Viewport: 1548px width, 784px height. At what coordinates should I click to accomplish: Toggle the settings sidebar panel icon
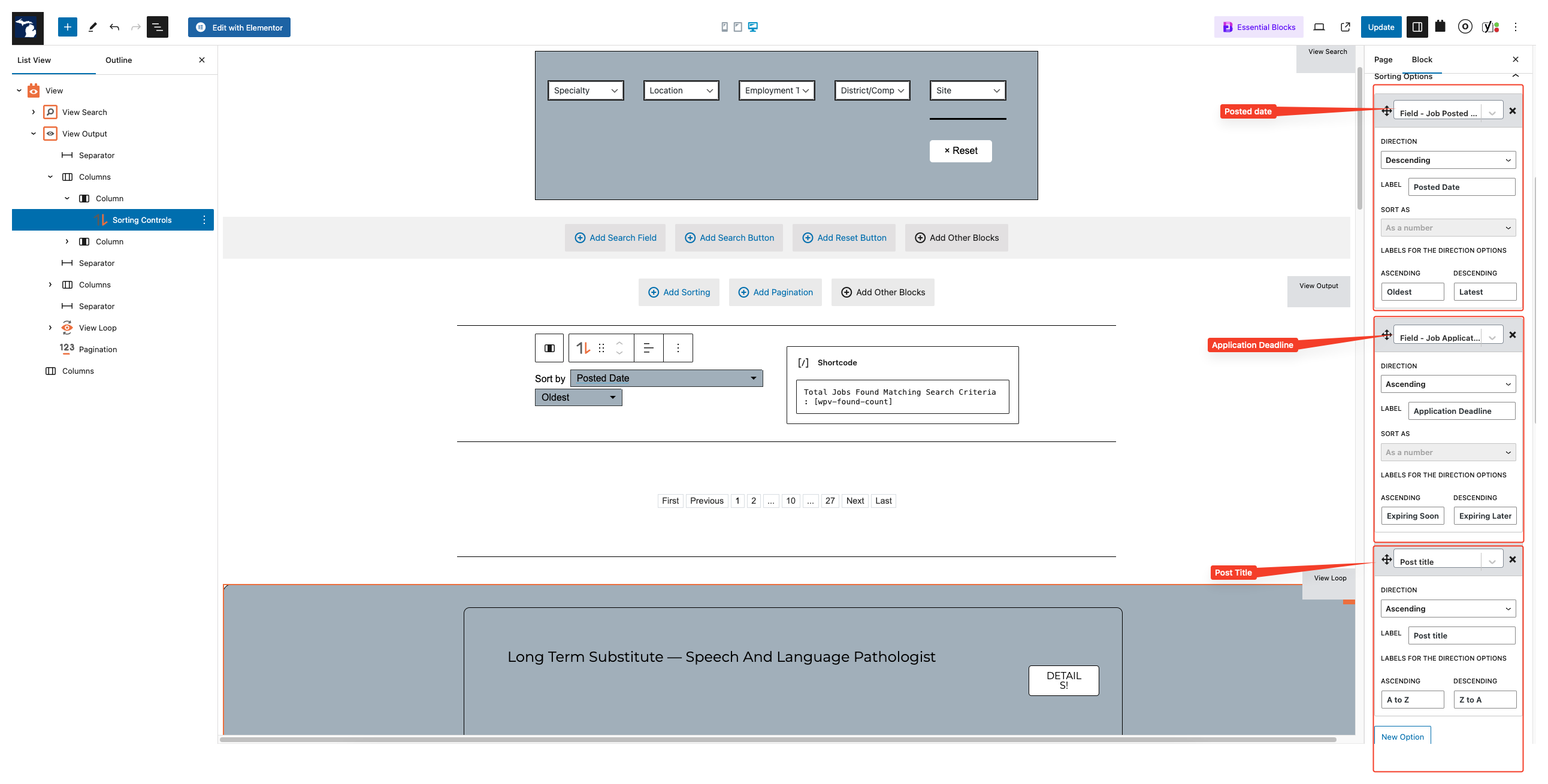(x=1416, y=27)
